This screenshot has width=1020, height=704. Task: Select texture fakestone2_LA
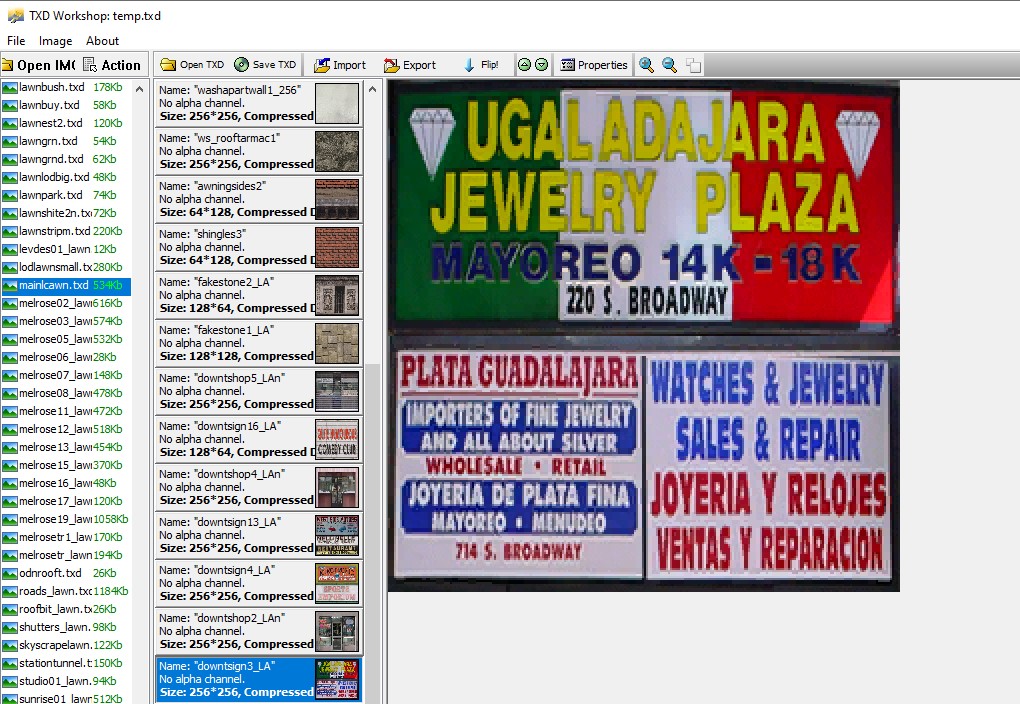tap(258, 295)
